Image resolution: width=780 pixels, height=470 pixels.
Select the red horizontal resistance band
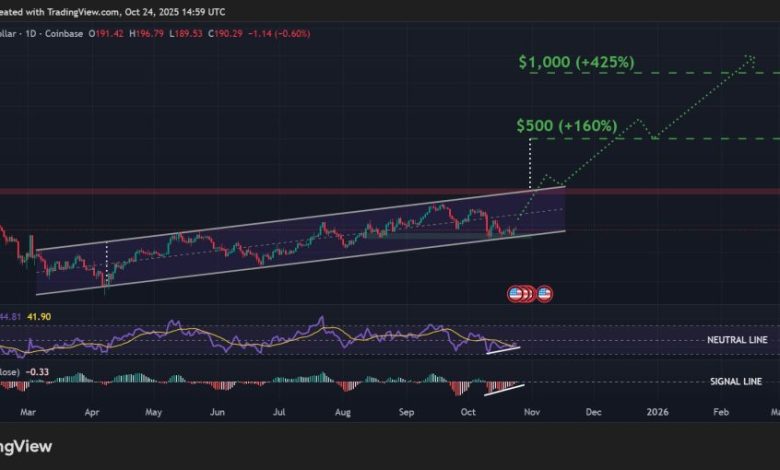pos(300,190)
